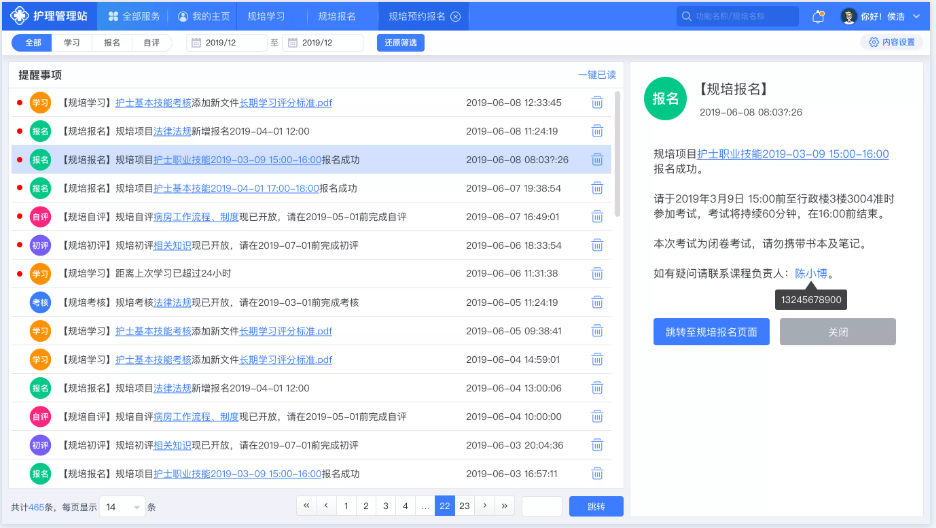Click the 关闭 button
The height and width of the screenshot is (528, 936).
click(838, 332)
